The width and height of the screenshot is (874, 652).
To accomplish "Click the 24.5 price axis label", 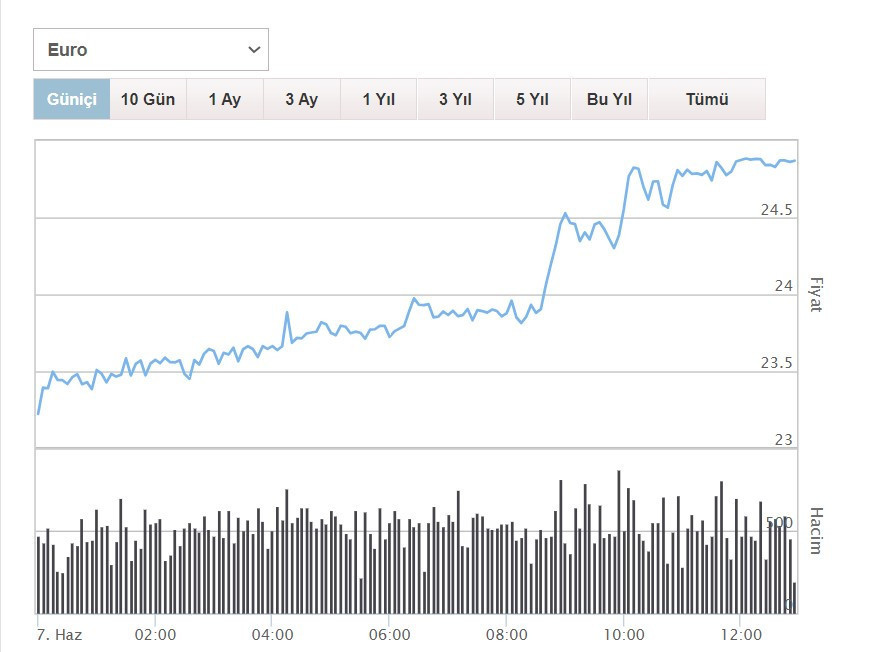I will [776, 210].
